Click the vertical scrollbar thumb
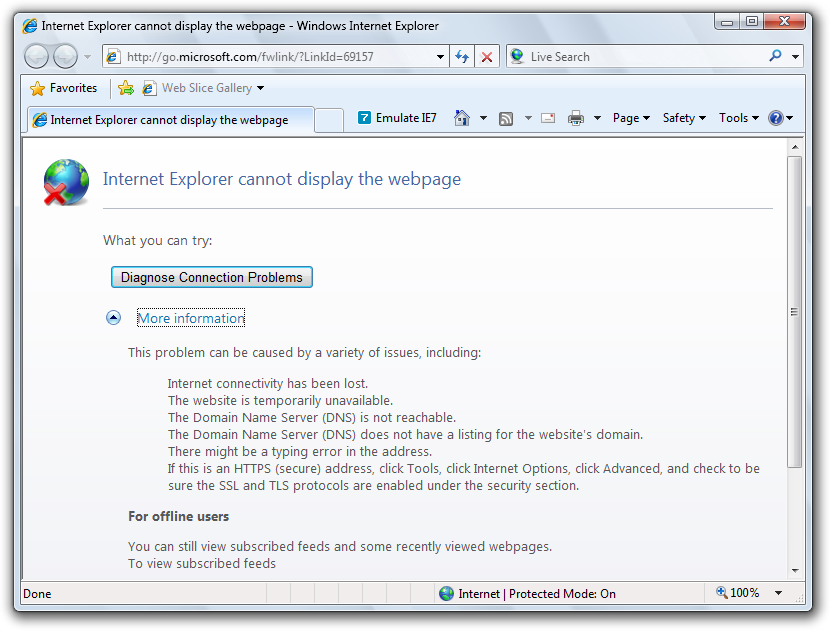832x632 pixels. [x=794, y=312]
